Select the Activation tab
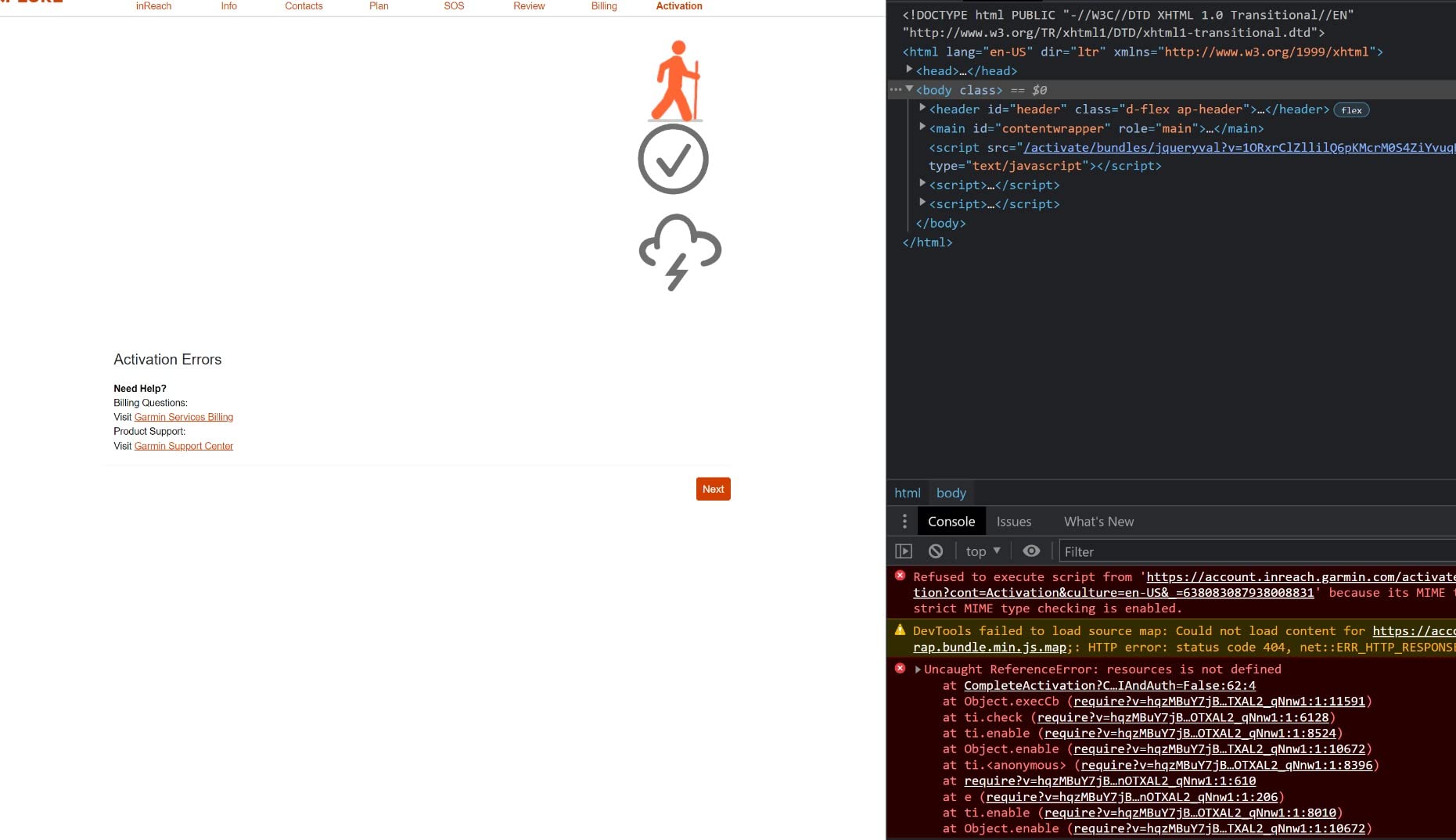The width and height of the screenshot is (1456, 840). pyautogui.click(x=679, y=6)
